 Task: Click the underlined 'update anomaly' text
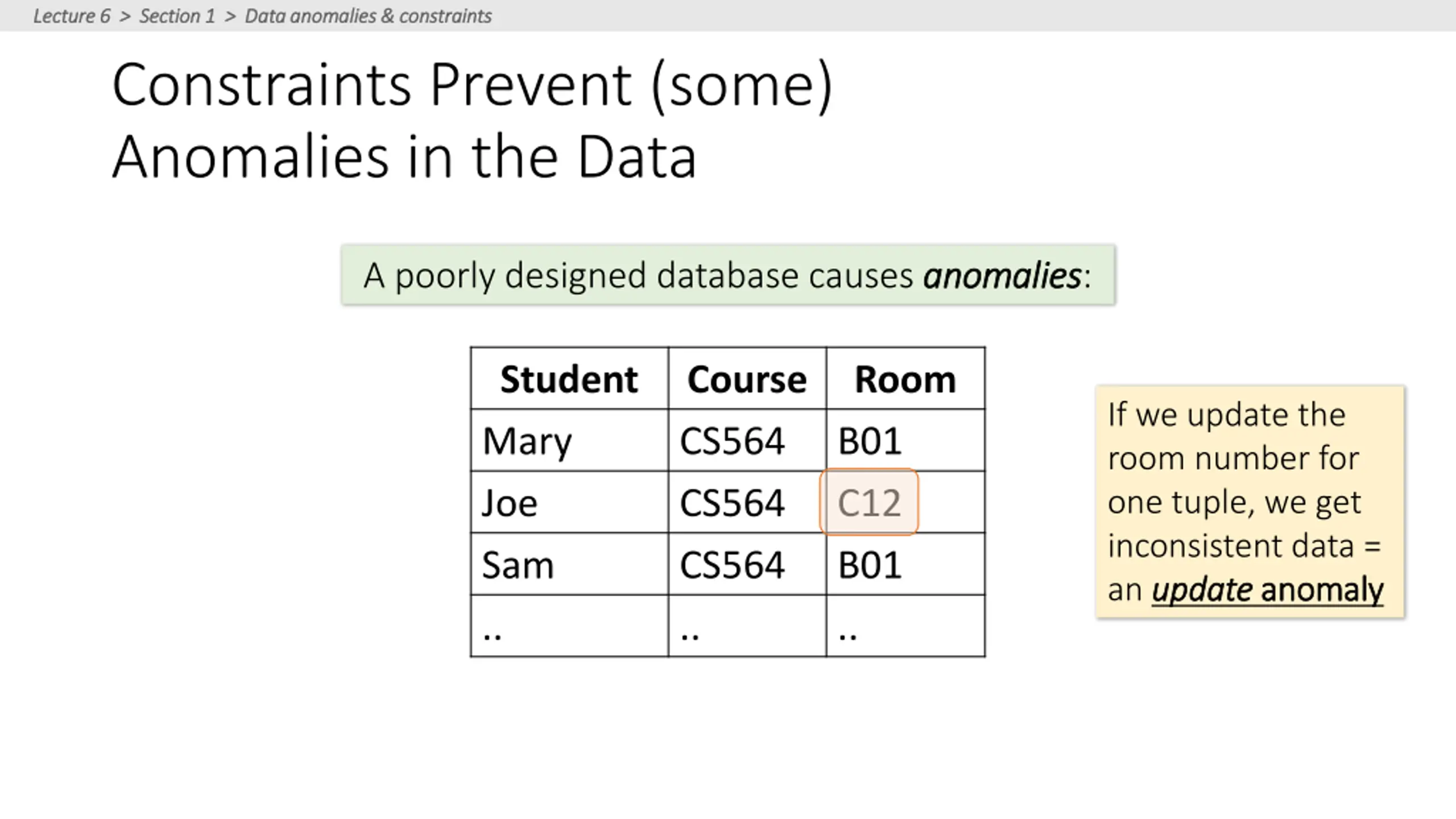(1267, 590)
